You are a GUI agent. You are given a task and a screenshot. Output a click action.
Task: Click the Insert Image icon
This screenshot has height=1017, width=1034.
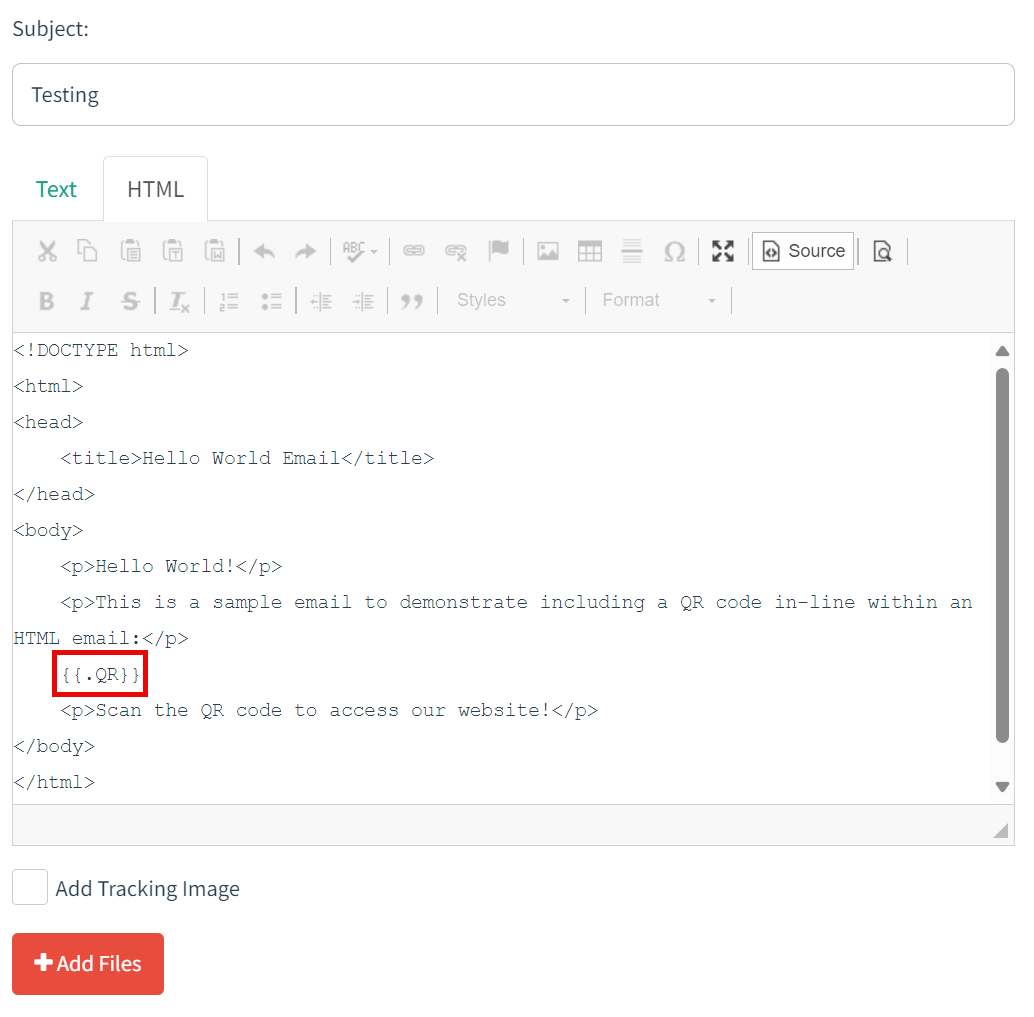point(548,251)
